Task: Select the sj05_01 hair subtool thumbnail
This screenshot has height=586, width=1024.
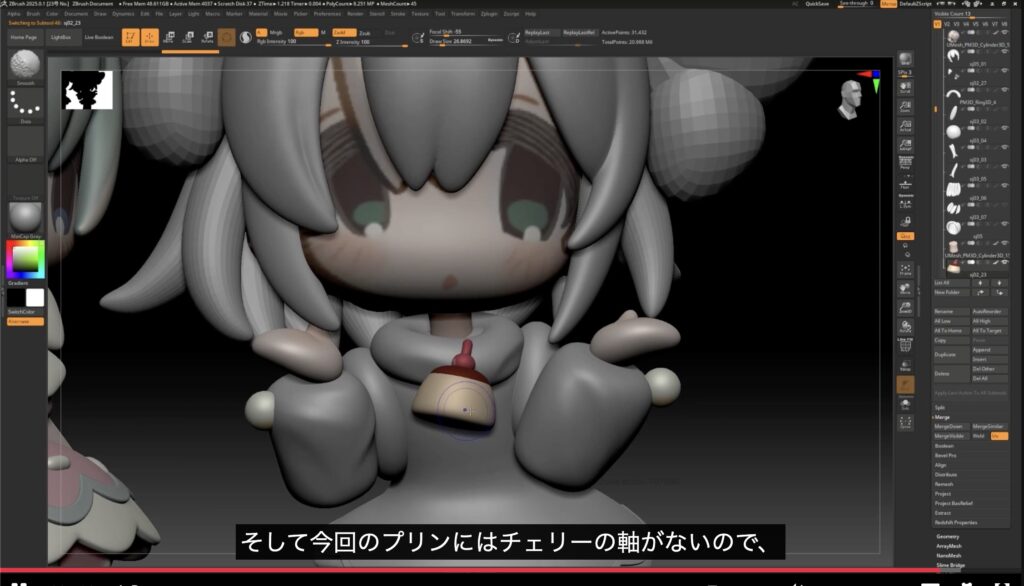Action: click(953, 56)
